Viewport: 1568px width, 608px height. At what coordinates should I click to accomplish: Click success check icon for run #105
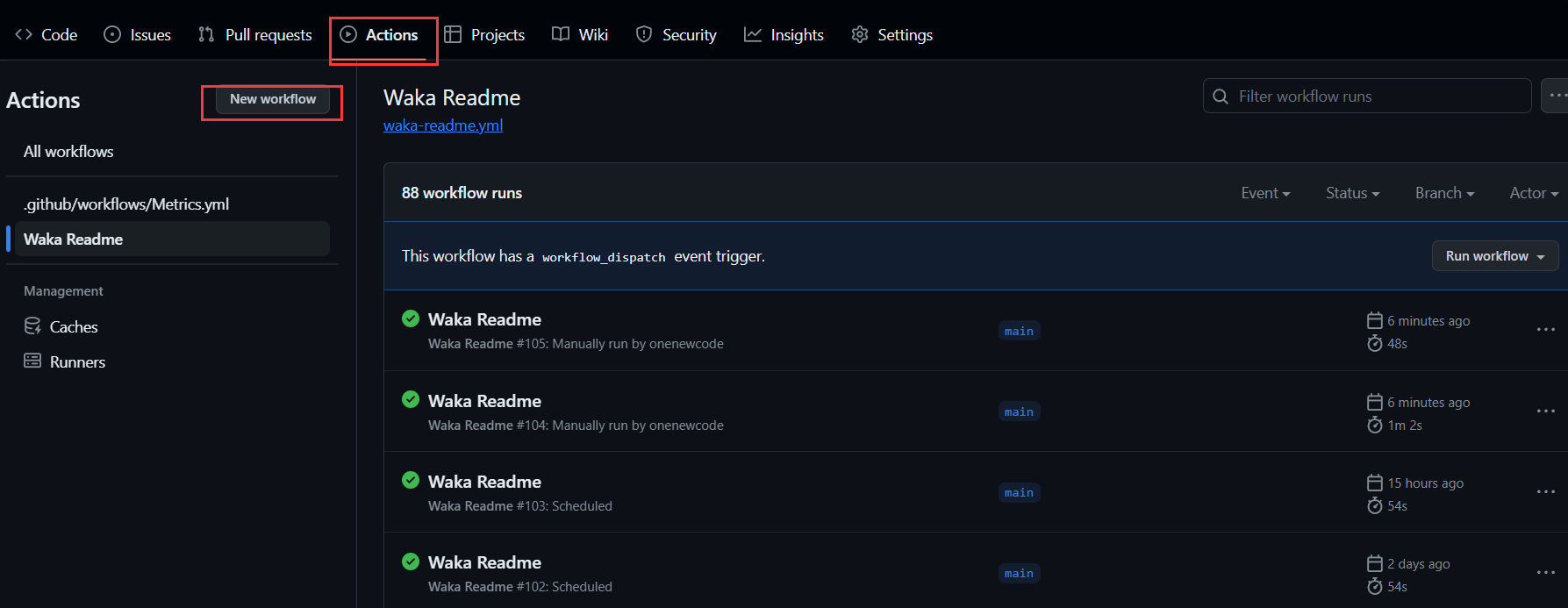[x=411, y=318]
